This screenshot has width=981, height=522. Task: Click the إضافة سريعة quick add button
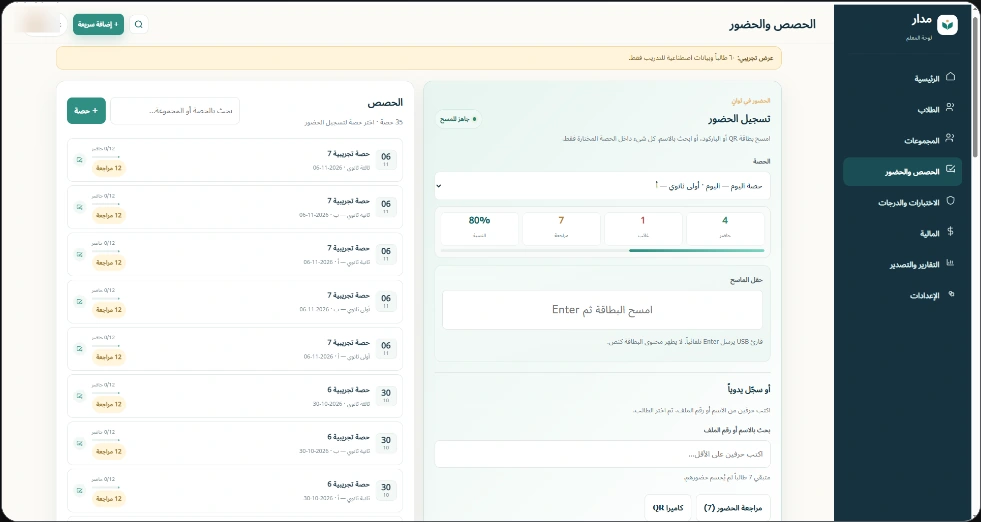pos(98,24)
